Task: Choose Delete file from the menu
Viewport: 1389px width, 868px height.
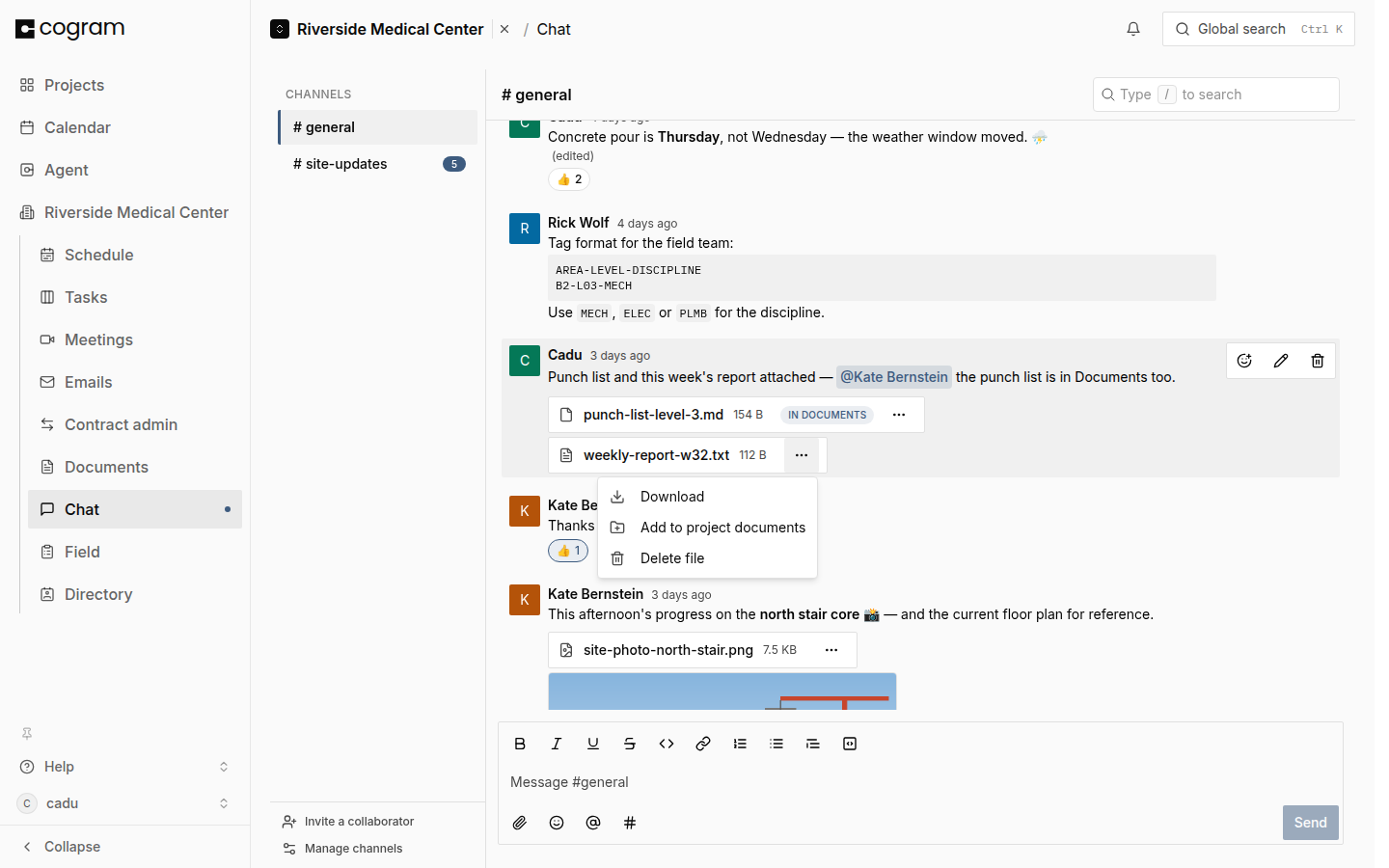Action: (708, 558)
